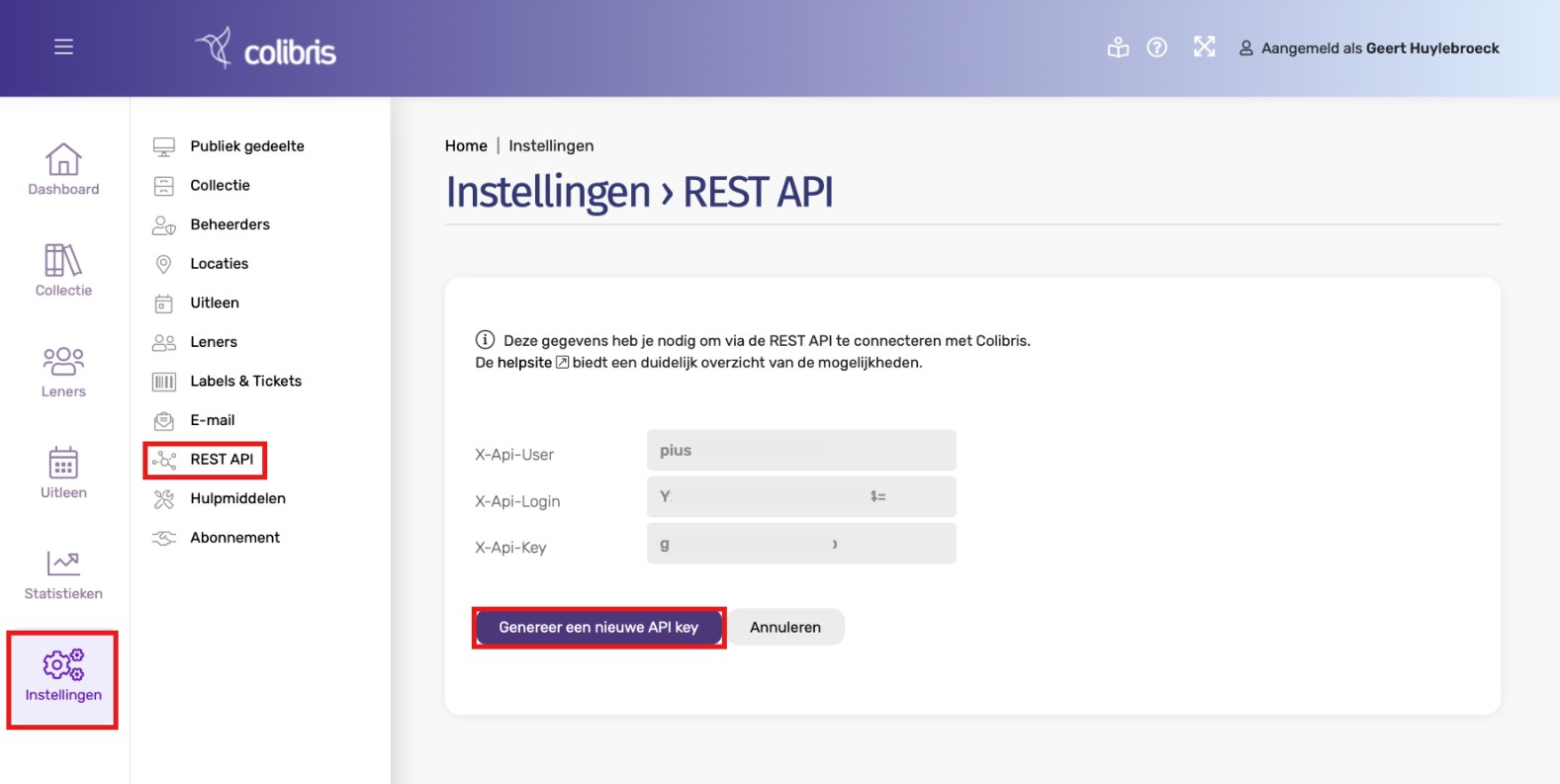Open Leners from the left sidebar
This screenshot has width=1560, height=784.
coord(63,372)
